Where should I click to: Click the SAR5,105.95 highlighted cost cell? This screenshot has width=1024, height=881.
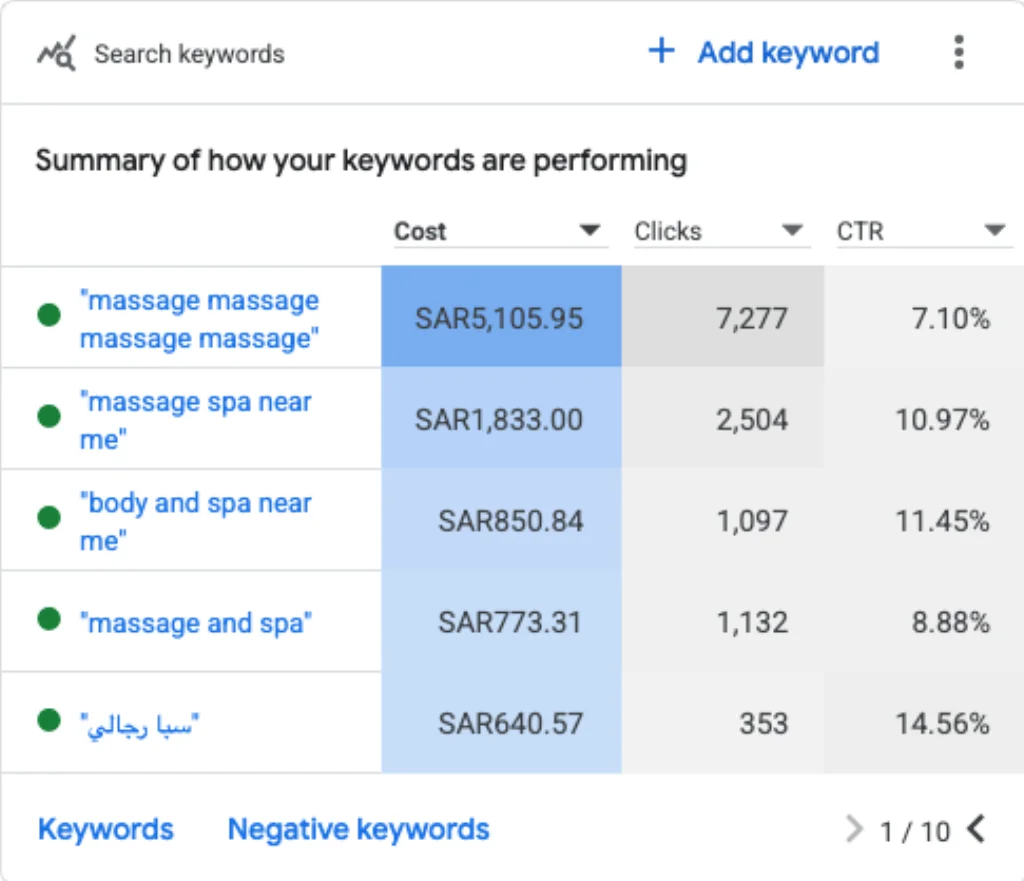pos(501,317)
